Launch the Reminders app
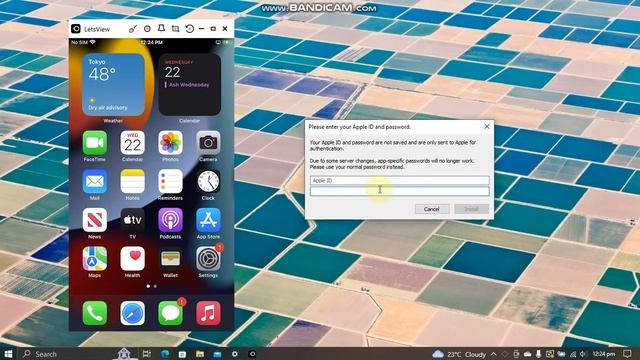 [x=170, y=181]
